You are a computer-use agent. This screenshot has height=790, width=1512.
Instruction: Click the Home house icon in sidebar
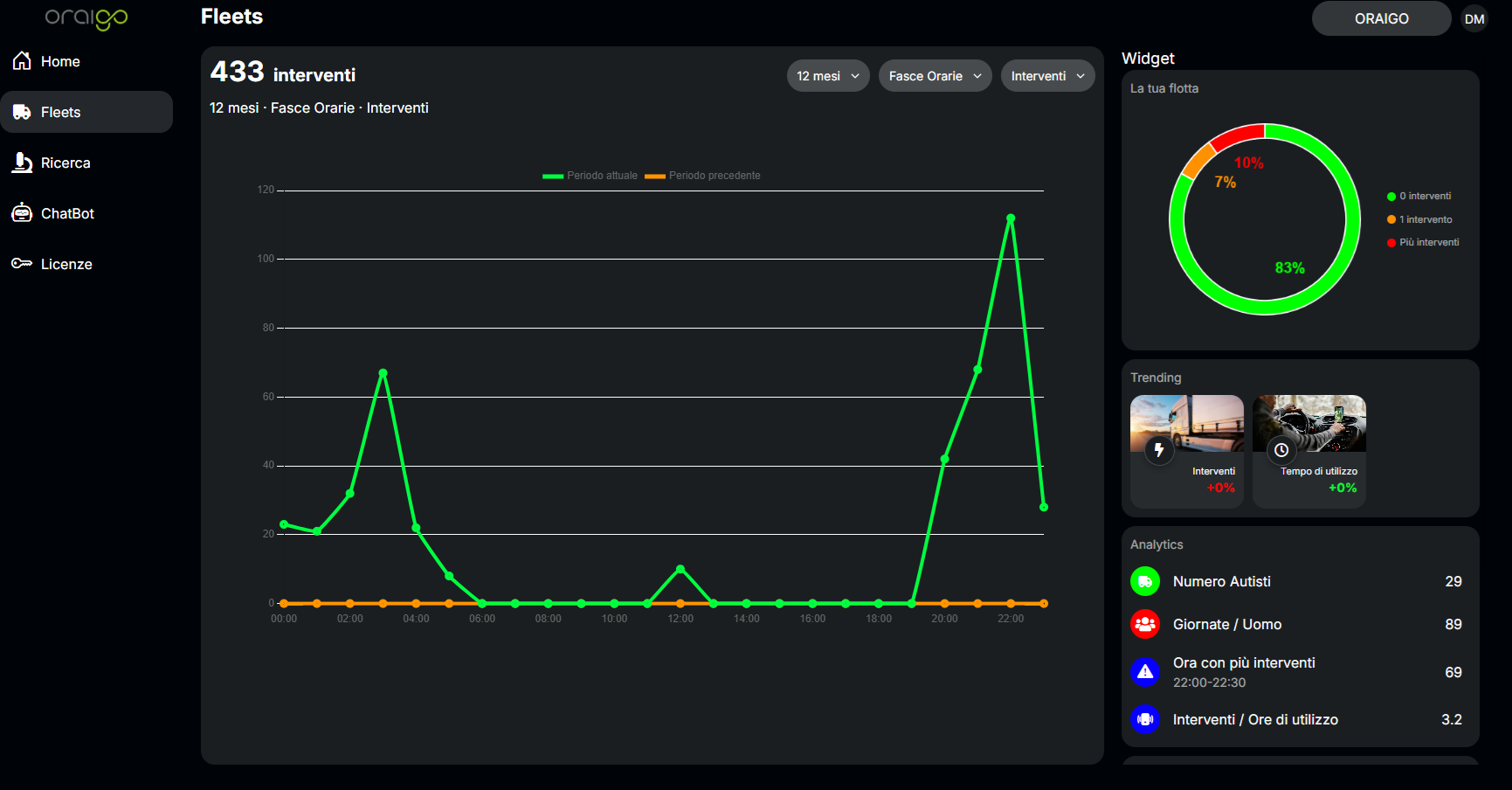[x=22, y=61]
